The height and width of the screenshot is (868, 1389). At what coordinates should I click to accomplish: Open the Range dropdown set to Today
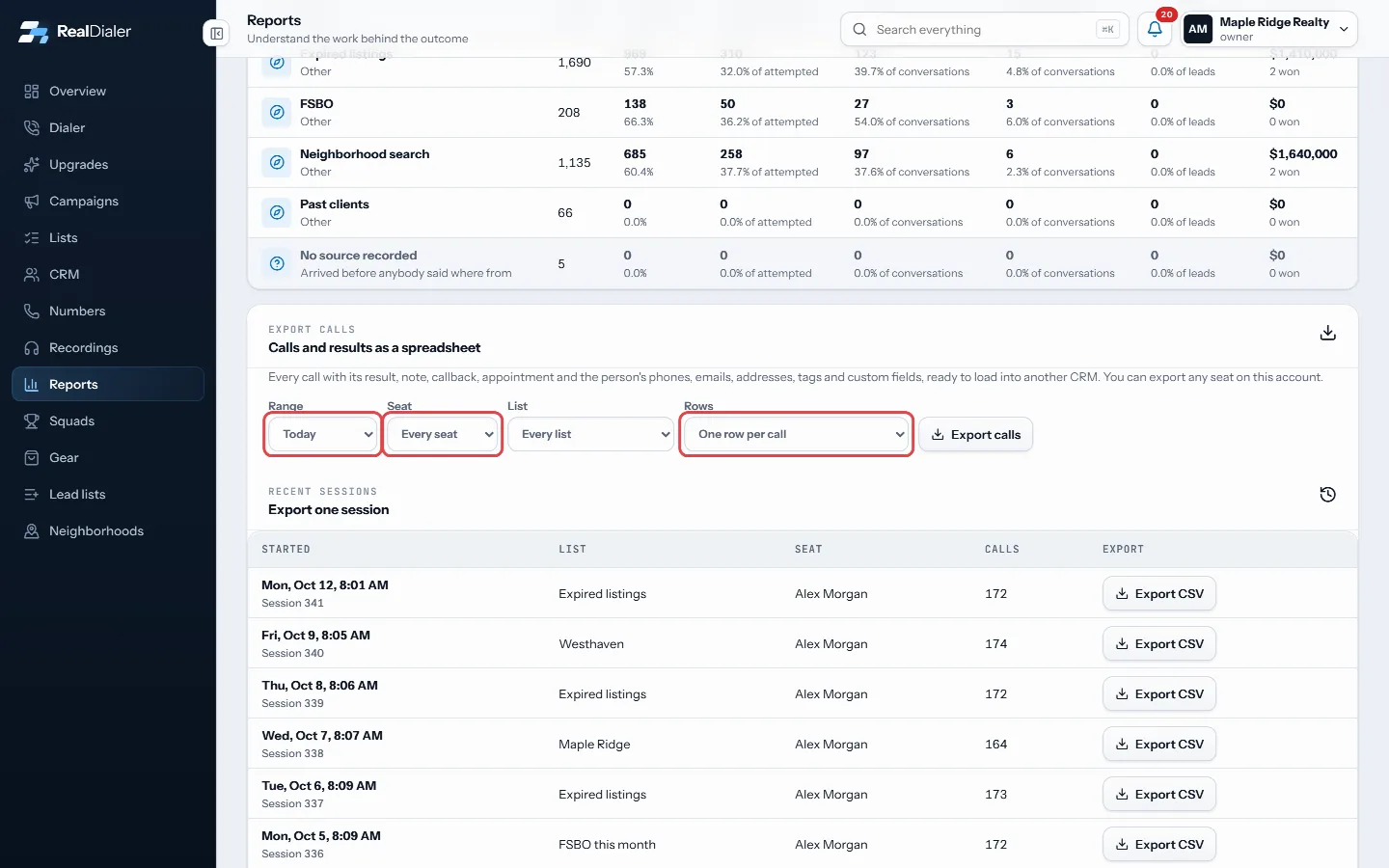pos(323,434)
